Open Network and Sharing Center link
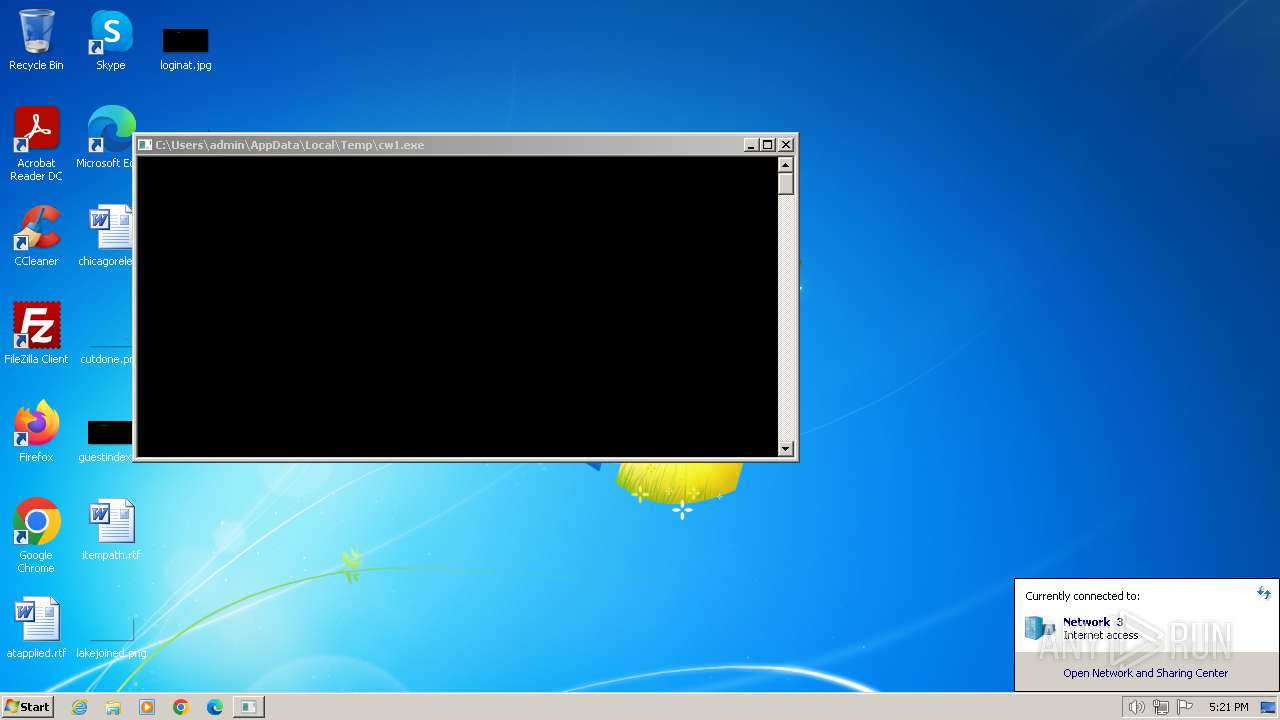The width and height of the screenshot is (1280, 720). coord(1146,673)
